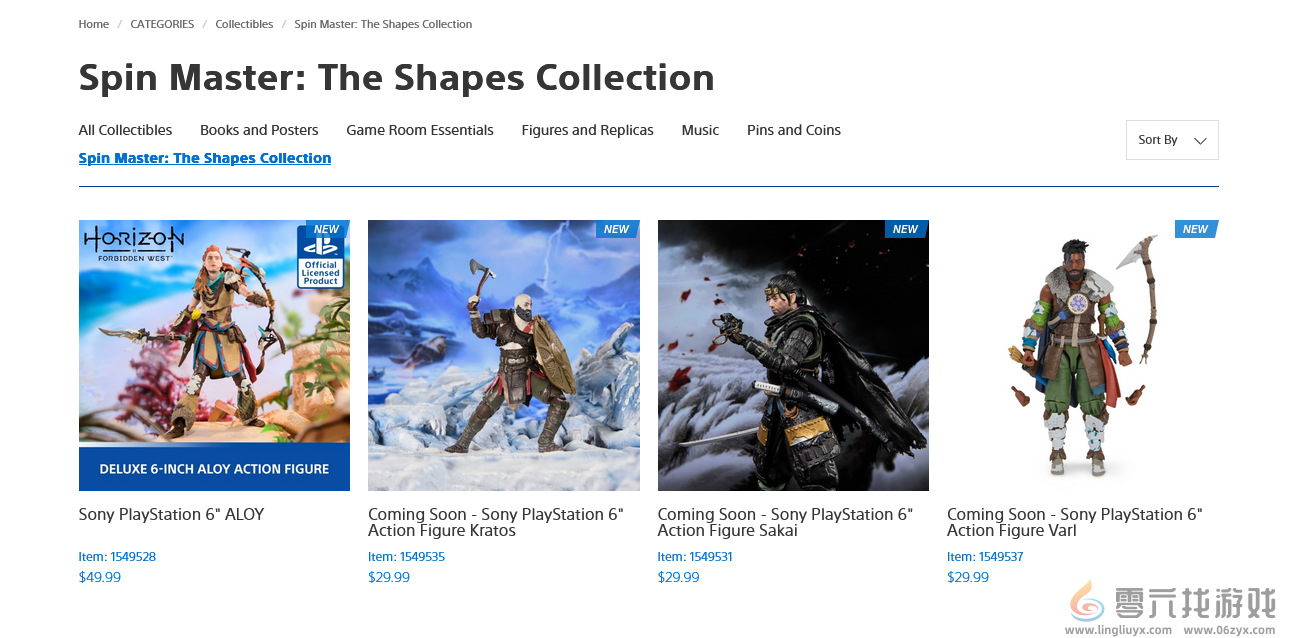Click the active Spin Master: The Shapes Collection link
Viewport: 1292px width, 638px height.
pos(205,158)
